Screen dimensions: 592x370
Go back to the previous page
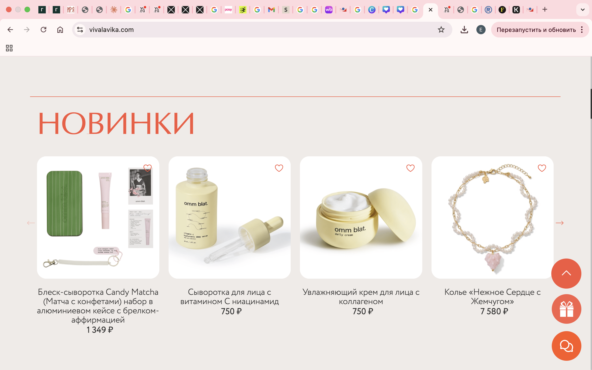[x=10, y=29]
